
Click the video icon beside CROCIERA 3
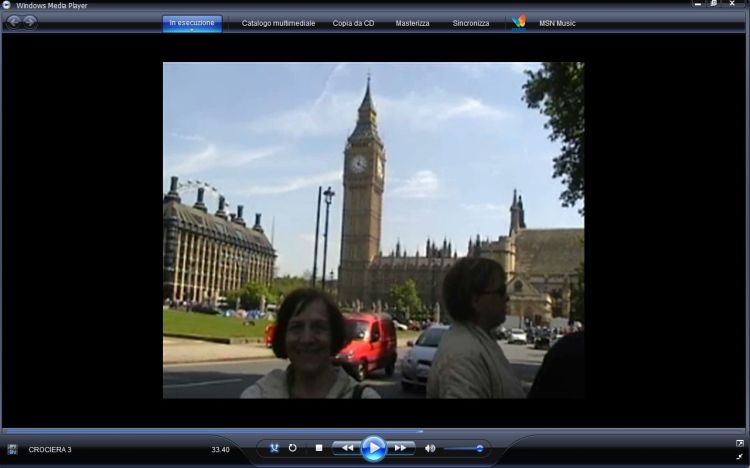coord(12,450)
